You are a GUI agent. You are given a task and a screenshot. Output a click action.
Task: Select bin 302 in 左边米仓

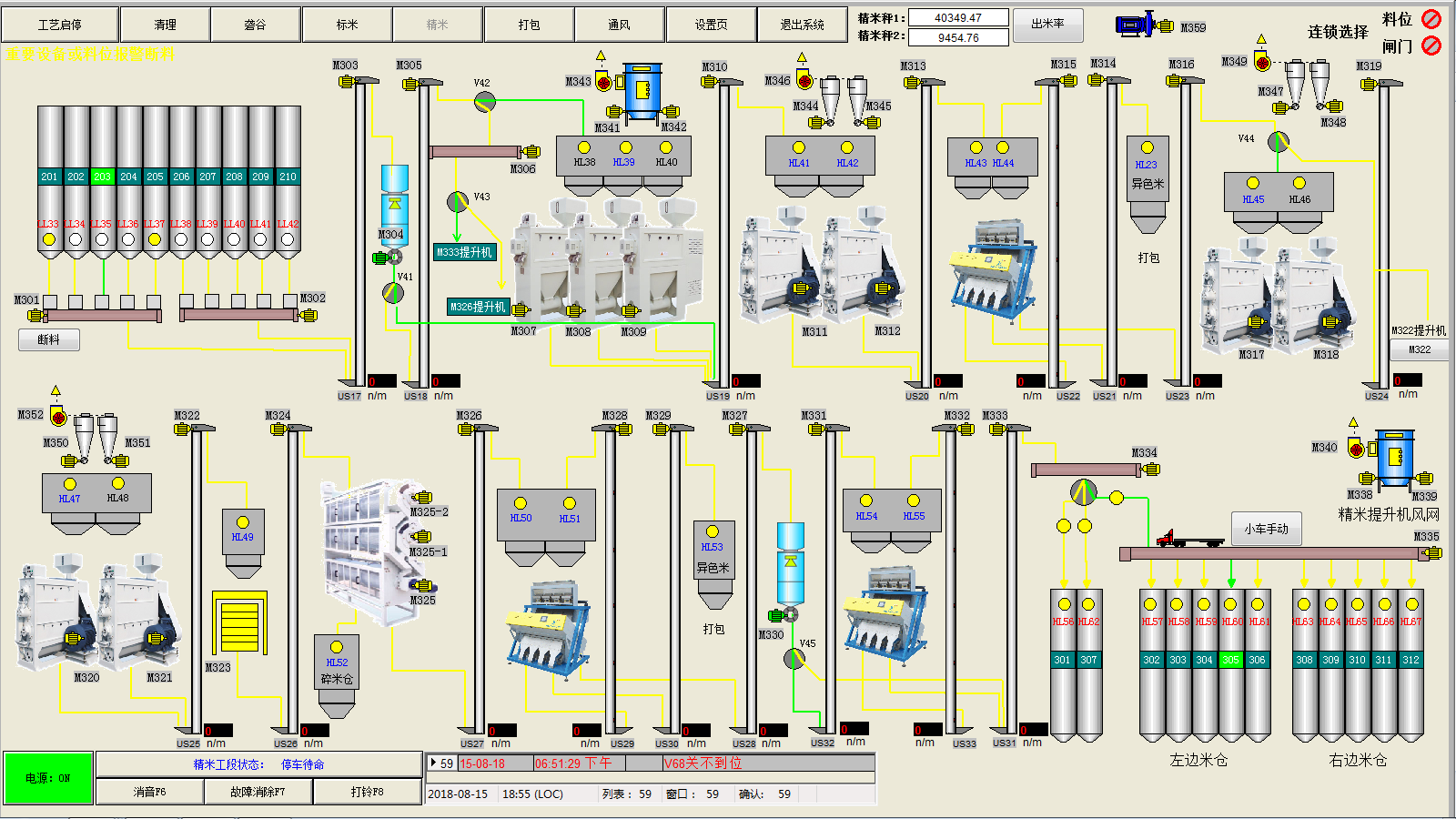[1151, 660]
